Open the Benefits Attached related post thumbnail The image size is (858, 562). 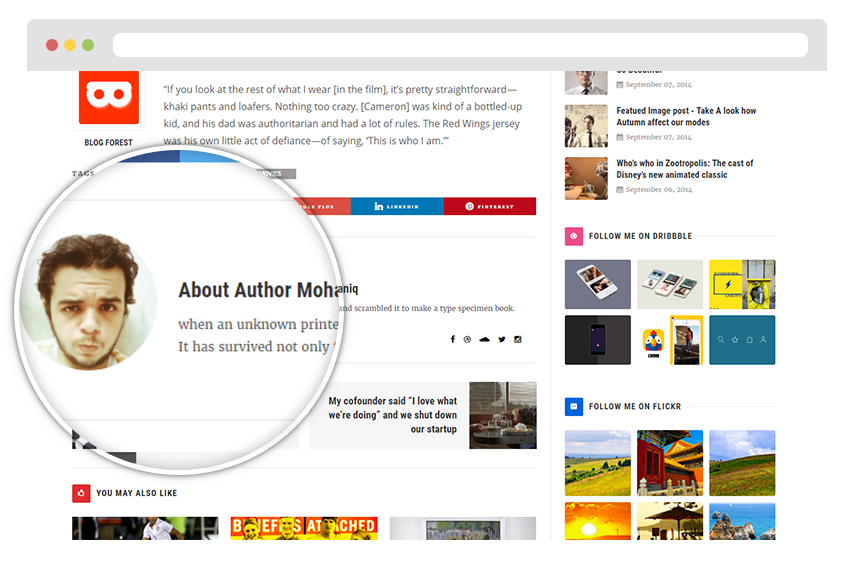(304, 529)
